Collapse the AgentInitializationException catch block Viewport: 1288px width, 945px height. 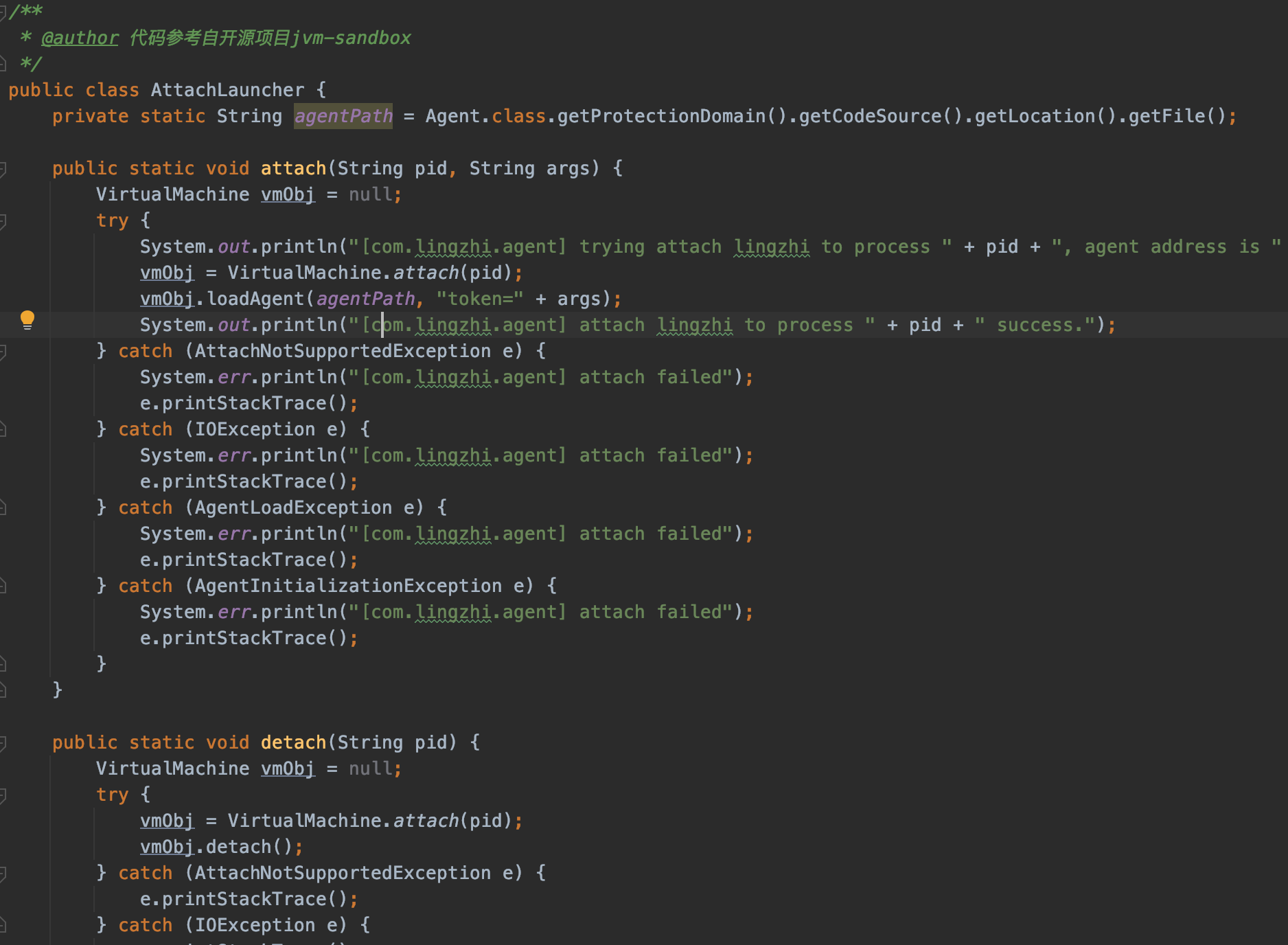3,587
